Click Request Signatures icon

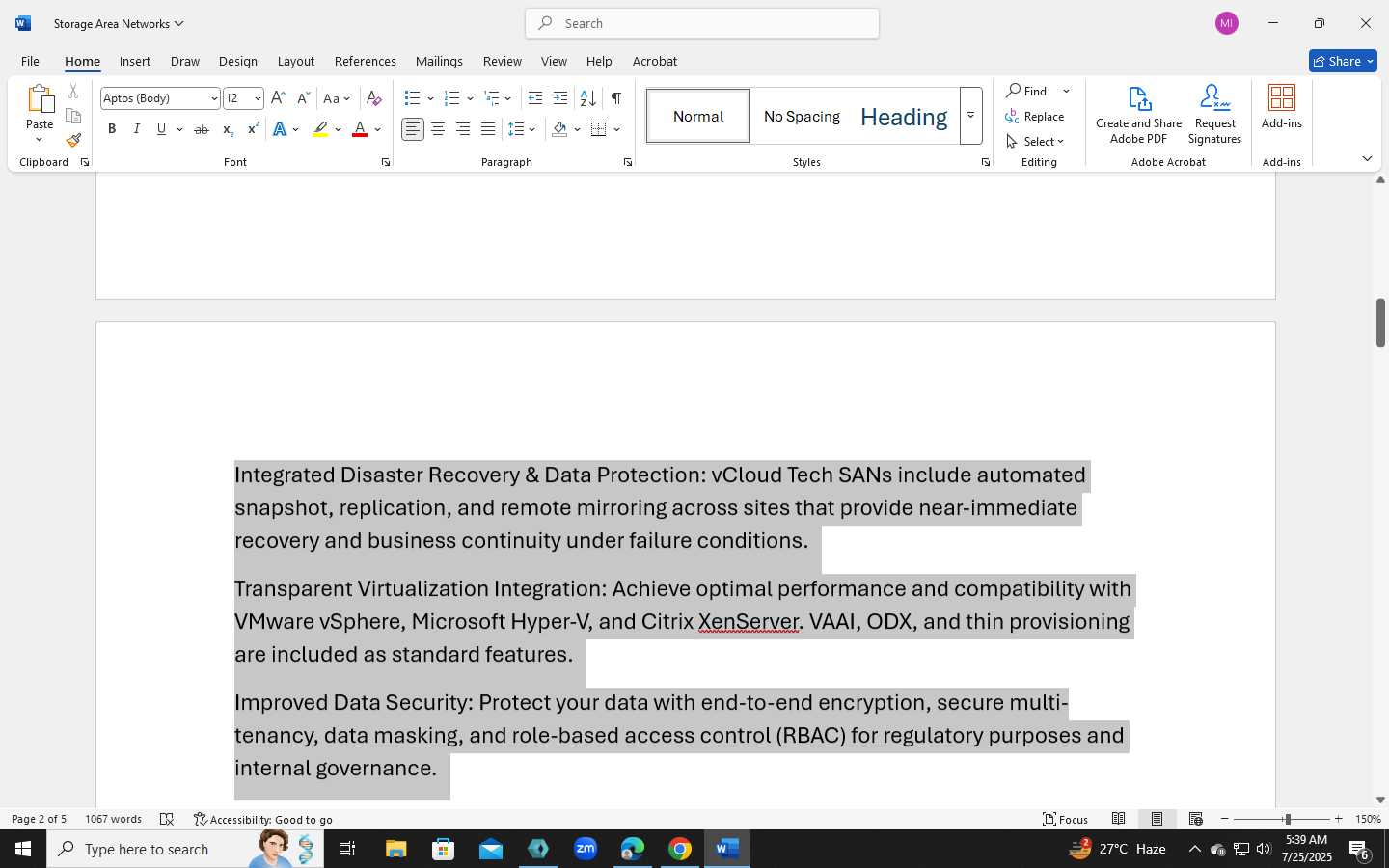[x=1214, y=115]
